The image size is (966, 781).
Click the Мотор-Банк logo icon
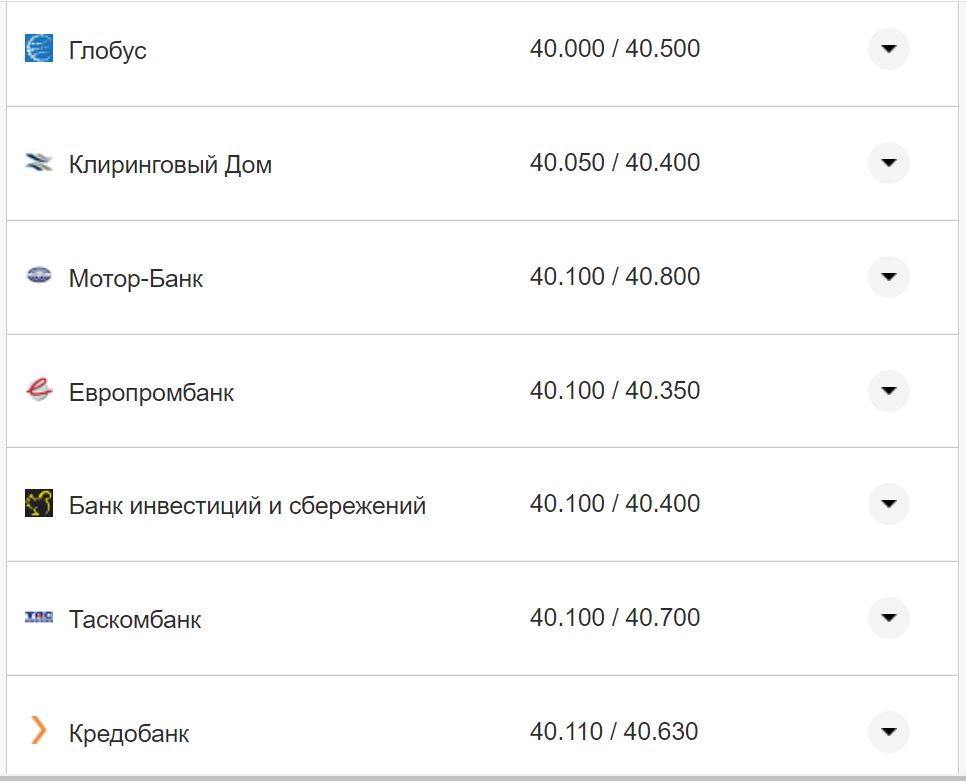pyautogui.click(x=38, y=277)
